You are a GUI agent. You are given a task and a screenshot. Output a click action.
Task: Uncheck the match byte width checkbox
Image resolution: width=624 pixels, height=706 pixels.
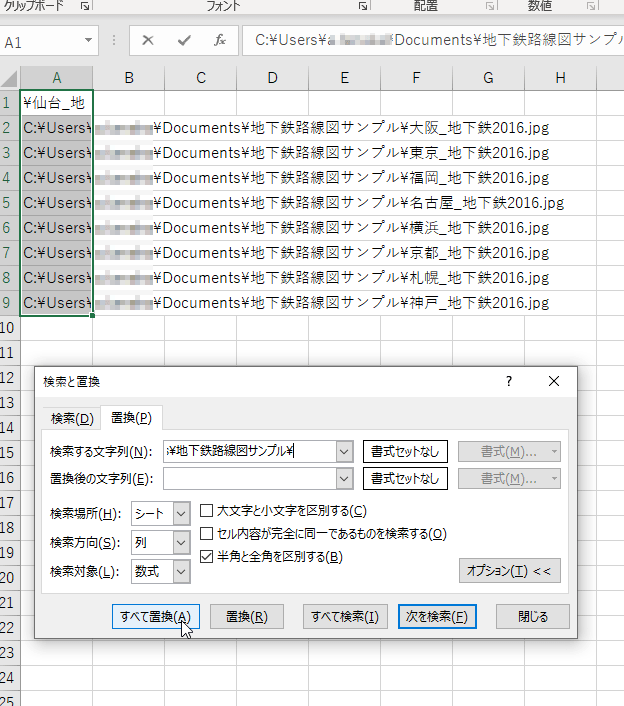pos(207,556)
